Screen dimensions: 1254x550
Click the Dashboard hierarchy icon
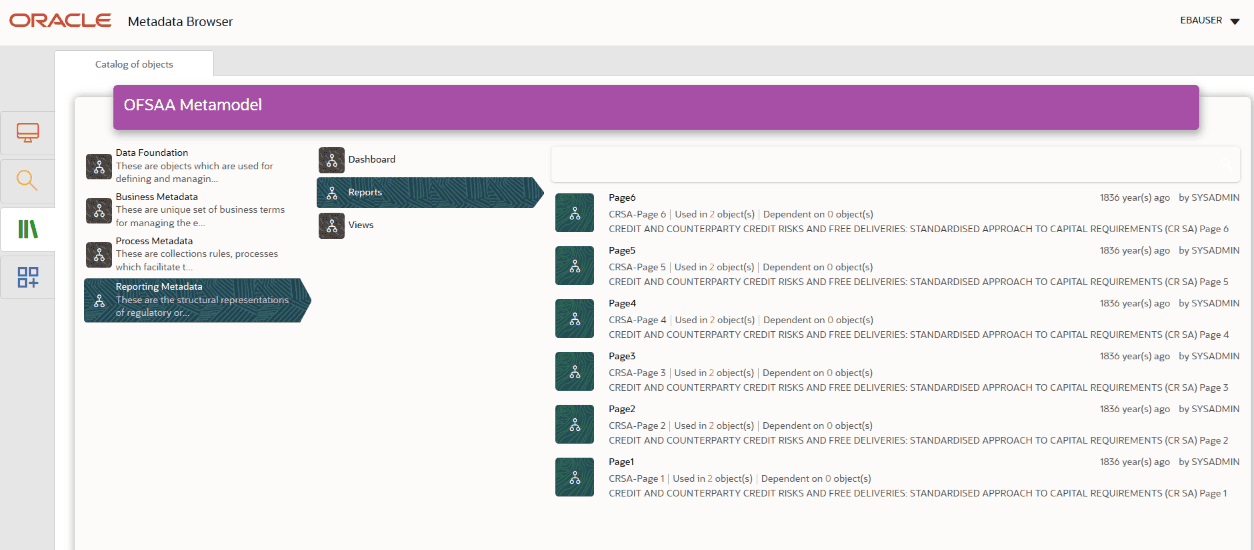[x=331, y=160]
